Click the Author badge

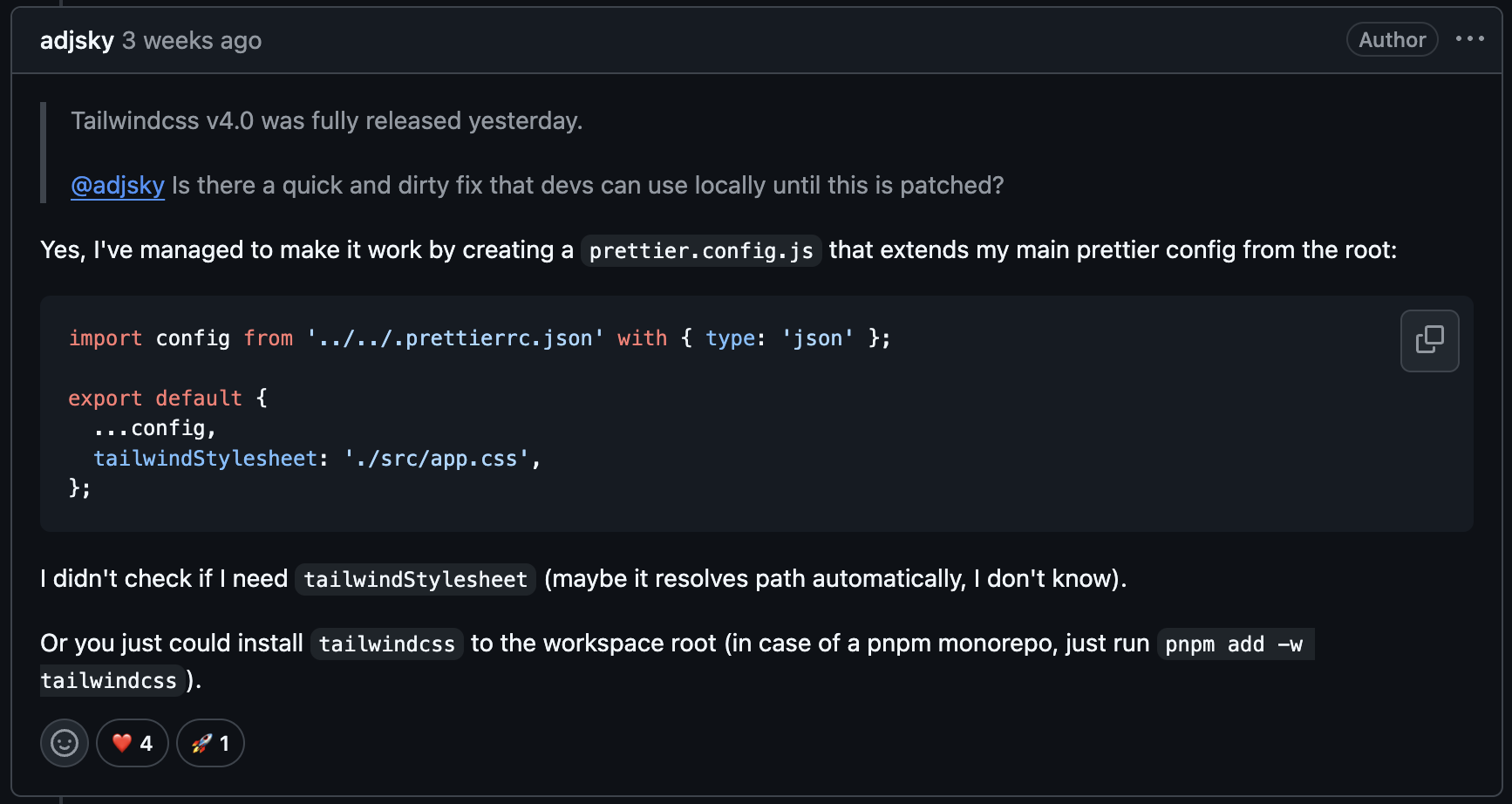[x=1392, y=39]
